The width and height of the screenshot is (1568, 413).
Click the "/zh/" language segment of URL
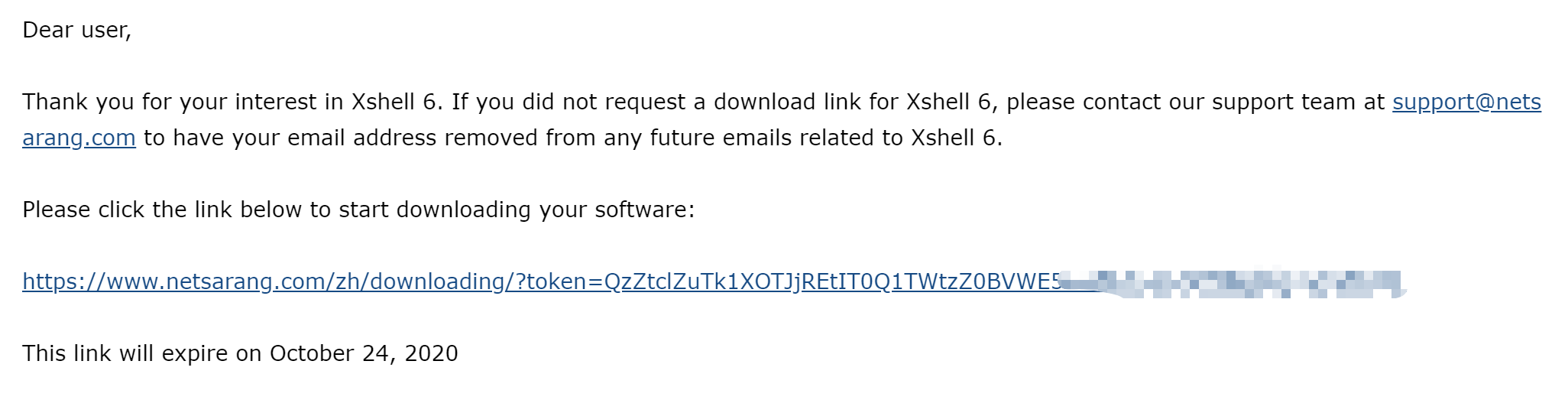tap(349, 281)
